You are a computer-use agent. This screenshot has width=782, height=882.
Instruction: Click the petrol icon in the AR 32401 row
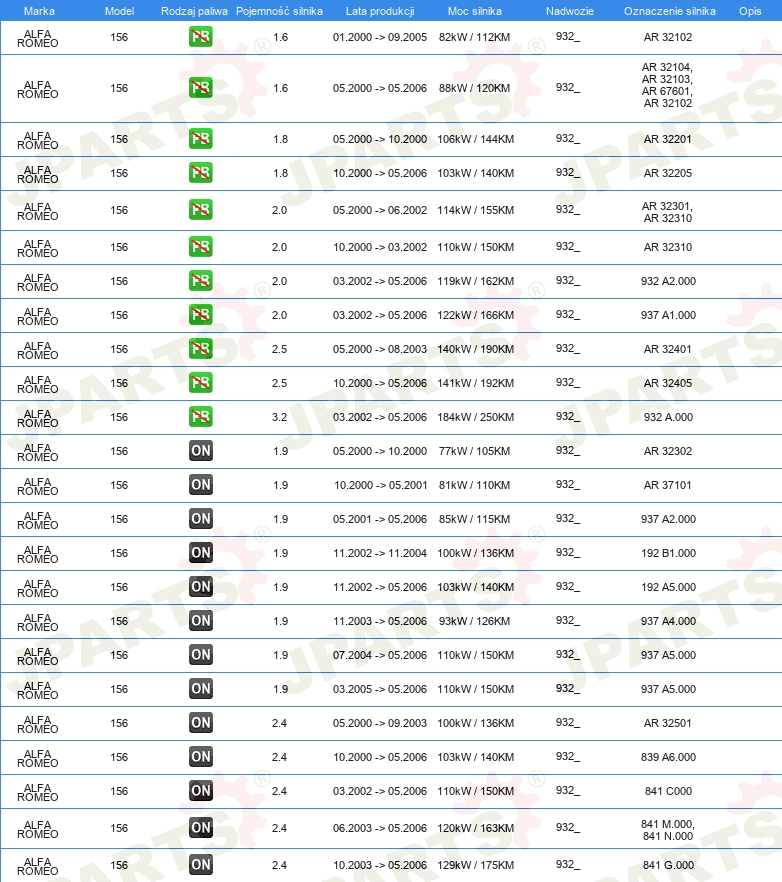(201, 349)
